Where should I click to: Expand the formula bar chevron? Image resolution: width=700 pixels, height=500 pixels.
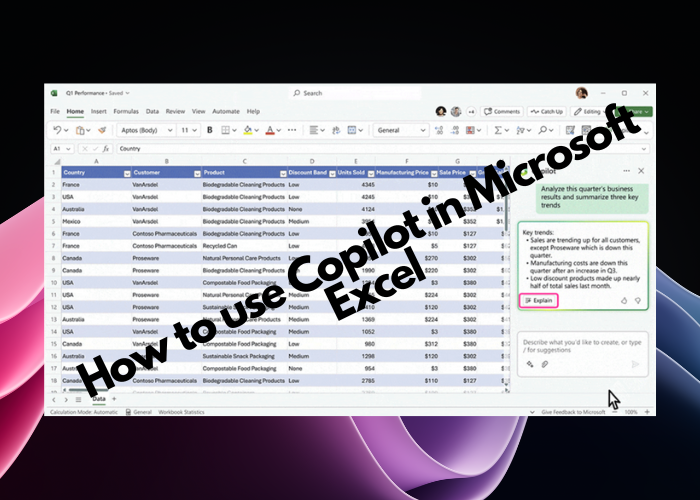point(643,149)
